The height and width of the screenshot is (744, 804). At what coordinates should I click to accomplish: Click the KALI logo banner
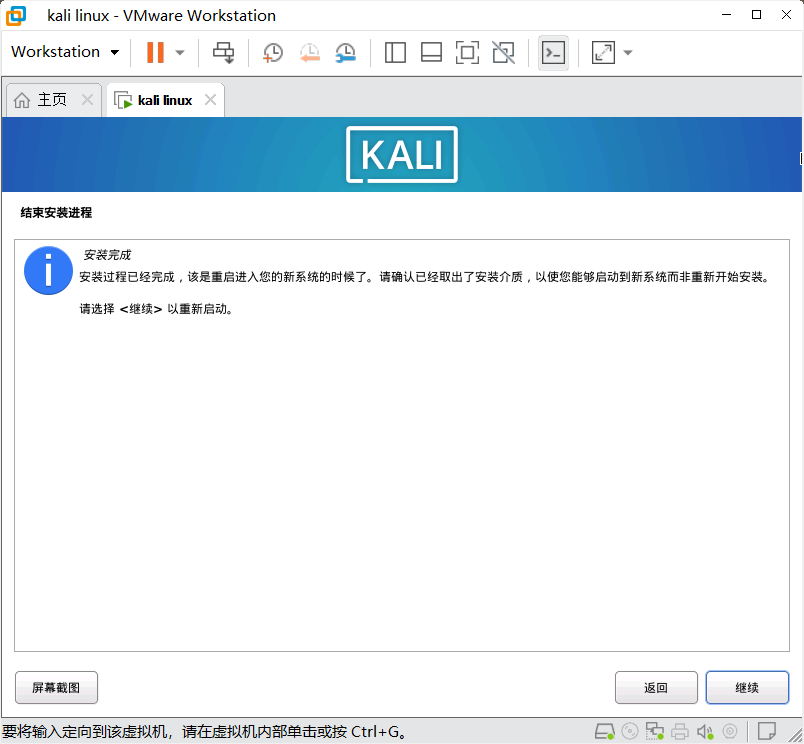pos(402,154)
